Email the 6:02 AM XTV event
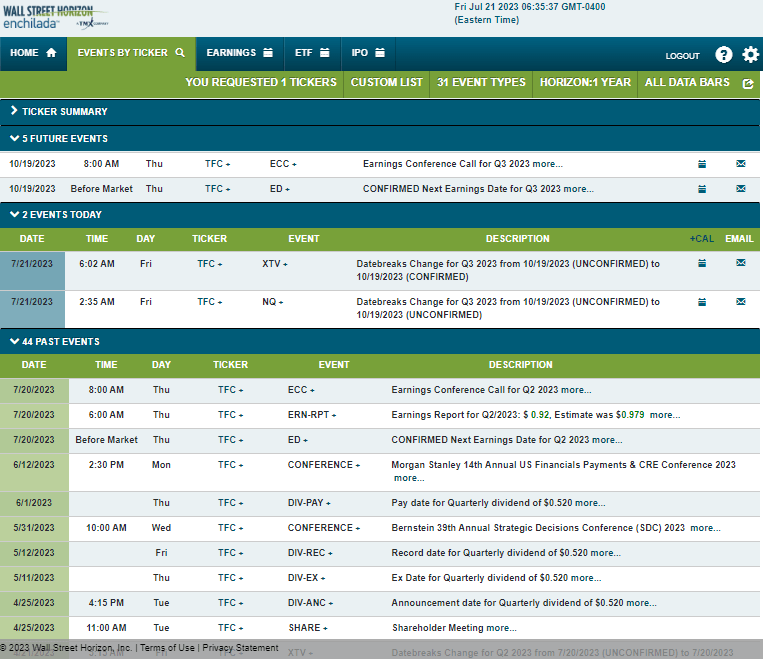The width and height of the screenshot is (763, 659). 741,263
